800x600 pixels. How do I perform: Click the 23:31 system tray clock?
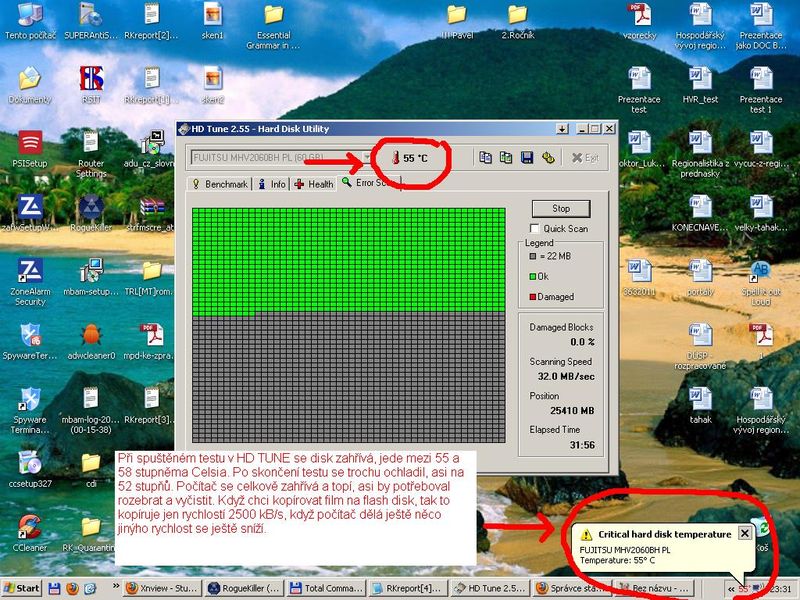click(780, 589)
